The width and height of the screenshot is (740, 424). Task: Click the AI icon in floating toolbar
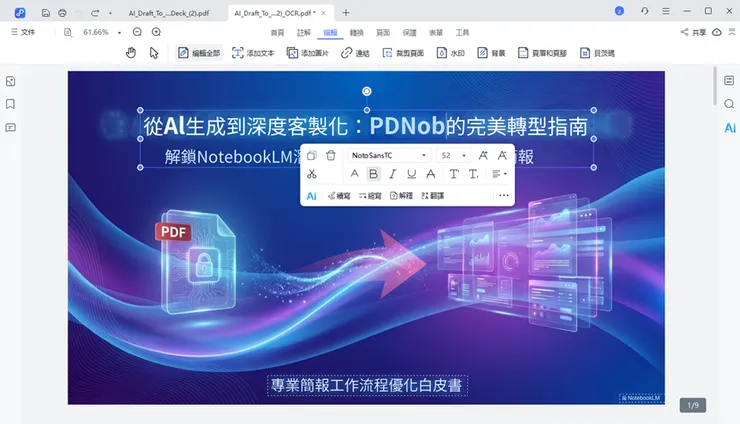click(x=311, y=196)
